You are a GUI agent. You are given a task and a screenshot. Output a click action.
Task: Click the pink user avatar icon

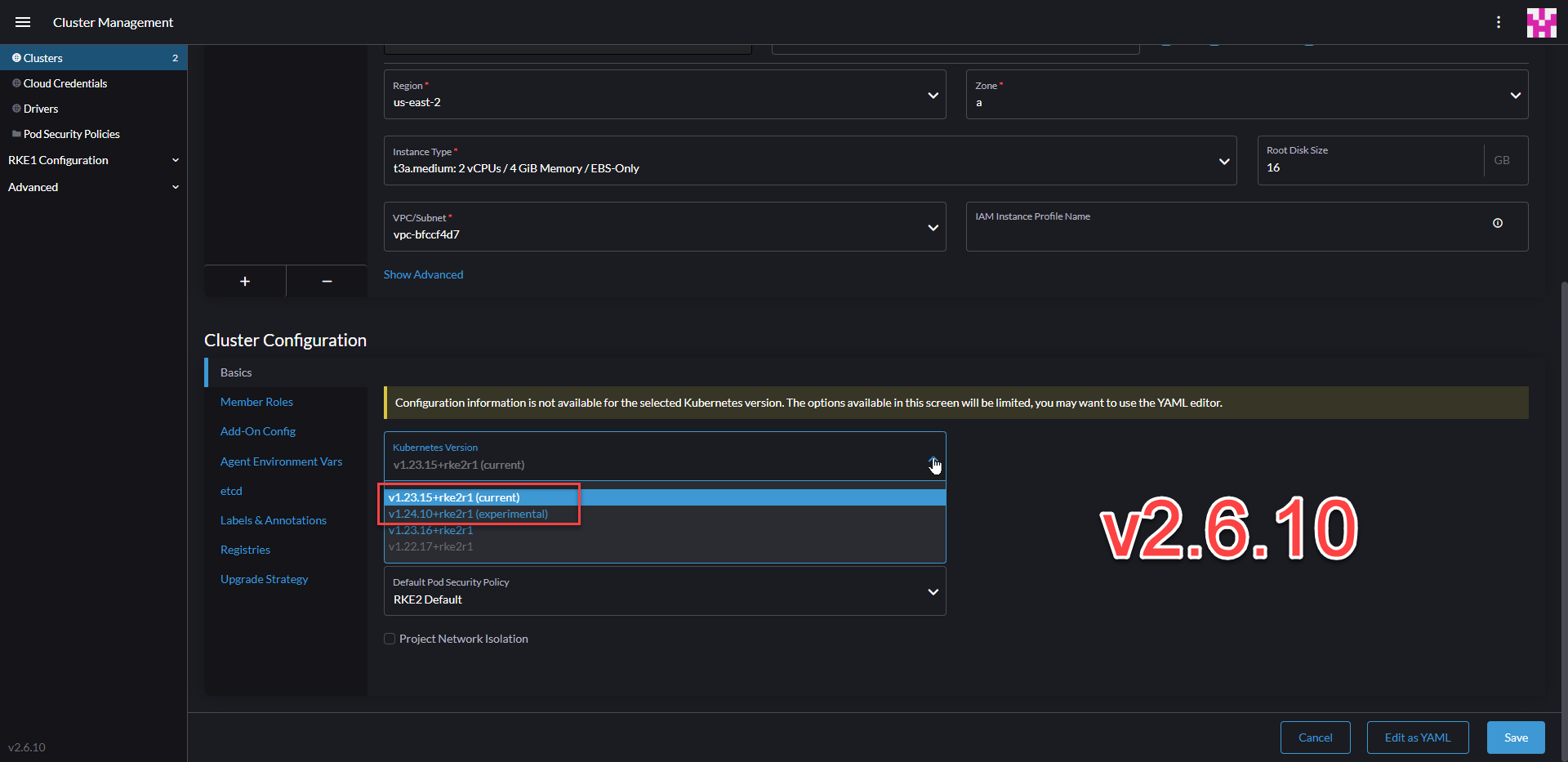coord(1541,22)
